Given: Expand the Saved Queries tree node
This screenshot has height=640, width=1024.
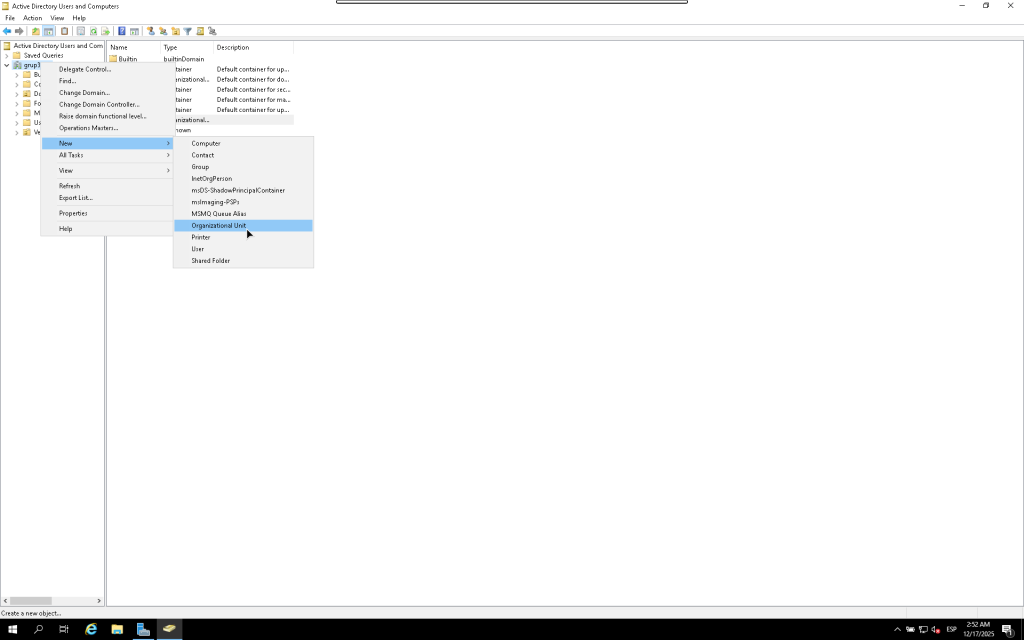Looking at the screenshot, I should pyautogui.click(x=7, y=56).
